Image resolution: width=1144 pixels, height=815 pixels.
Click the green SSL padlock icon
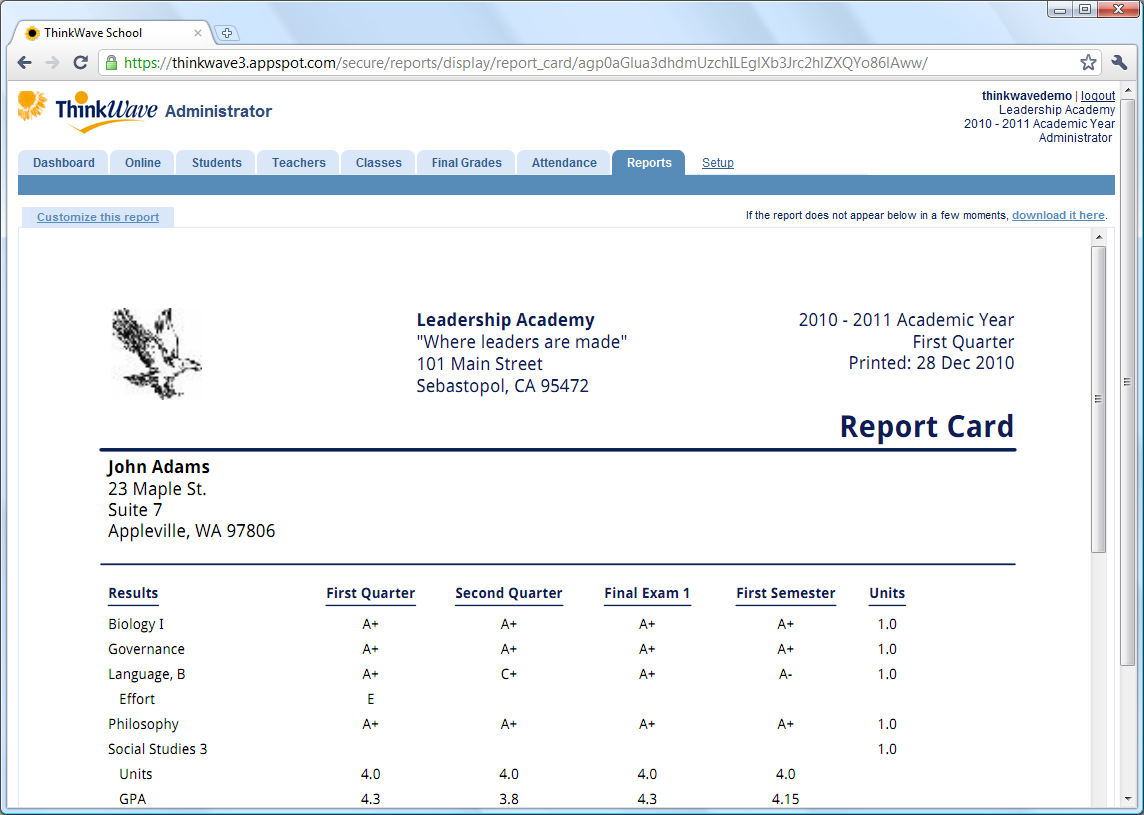111,63
